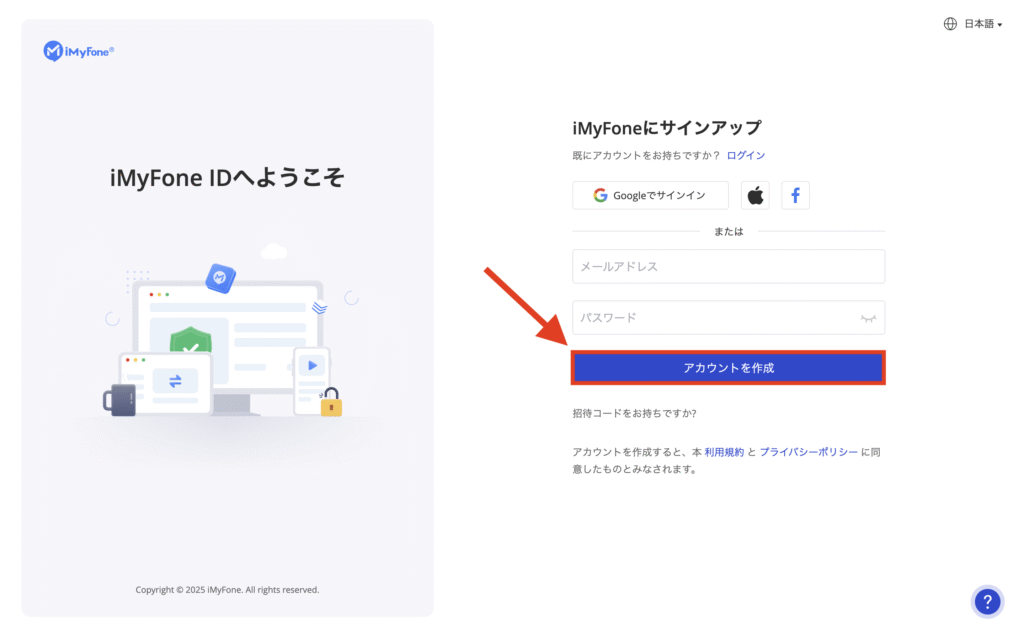This screenshot has width=1024, height=638.
Task: Sign up with the Facebook icon
Action: pyautogui.click(x=795, y=196)
